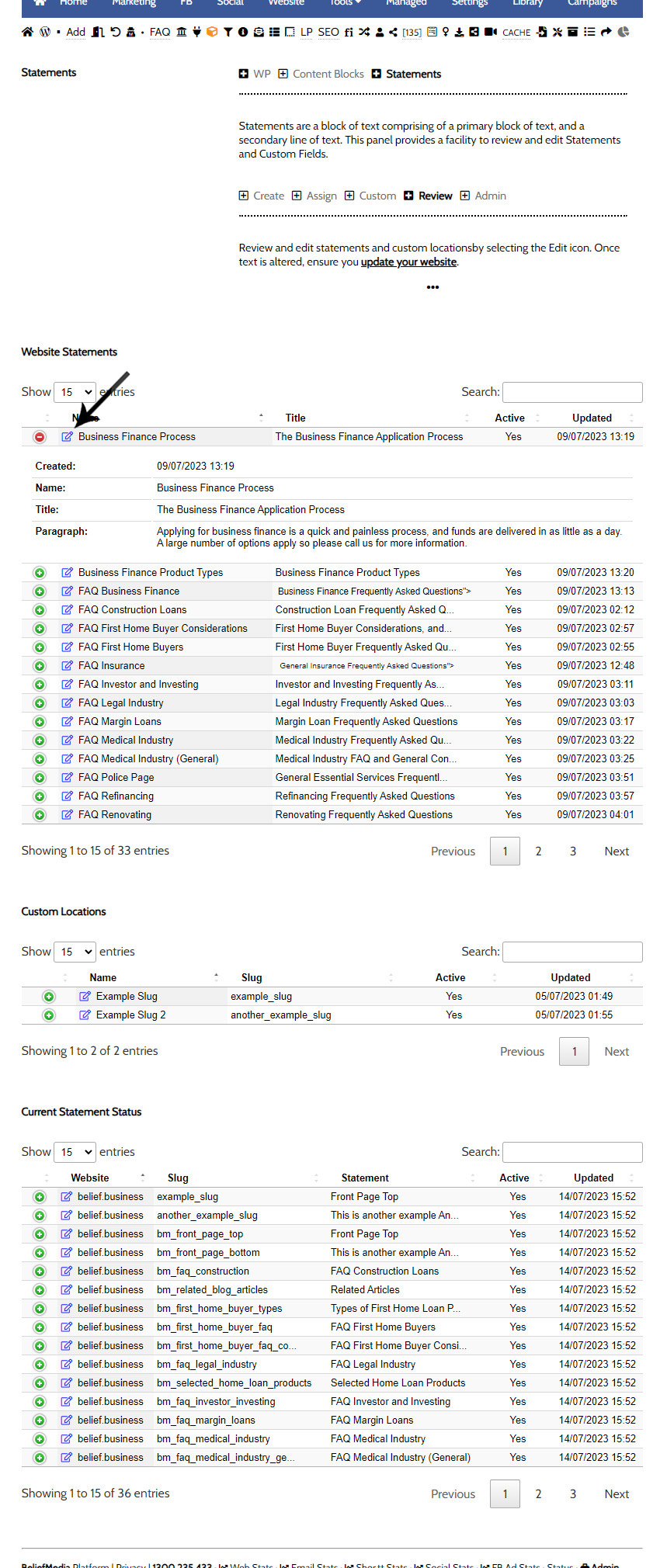Click Next under the Website Statements table
The height and width of the screenshot is (1568, 667).
(x=617, y=851)
